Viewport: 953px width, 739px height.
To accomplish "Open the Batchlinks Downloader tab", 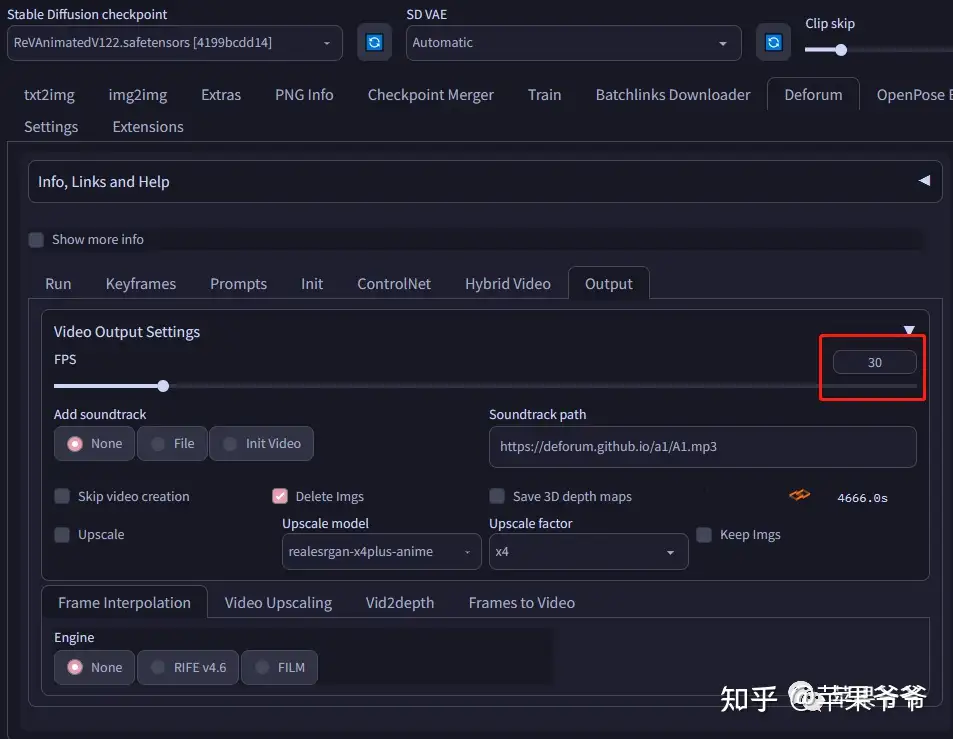I will pos(673,95).
